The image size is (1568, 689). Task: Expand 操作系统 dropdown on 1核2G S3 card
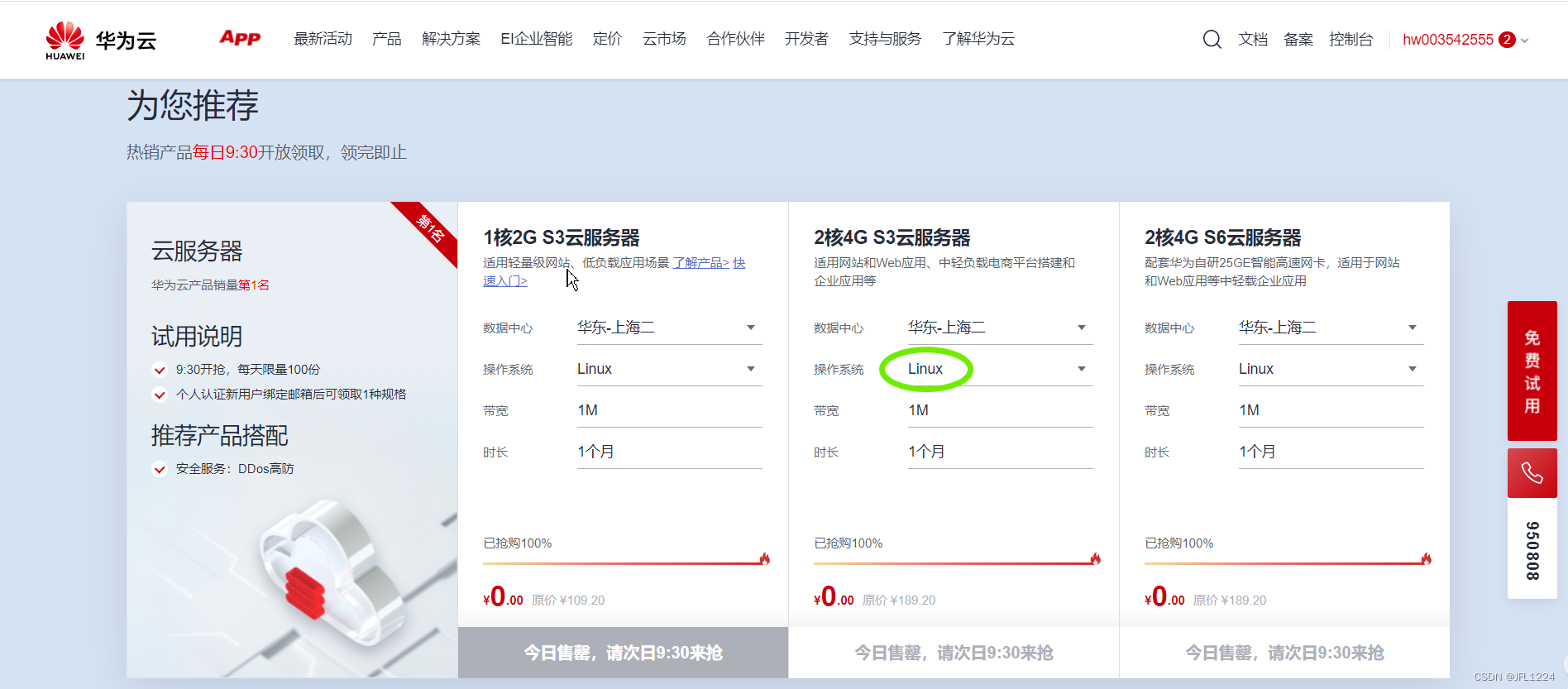[x=669, y=369]
